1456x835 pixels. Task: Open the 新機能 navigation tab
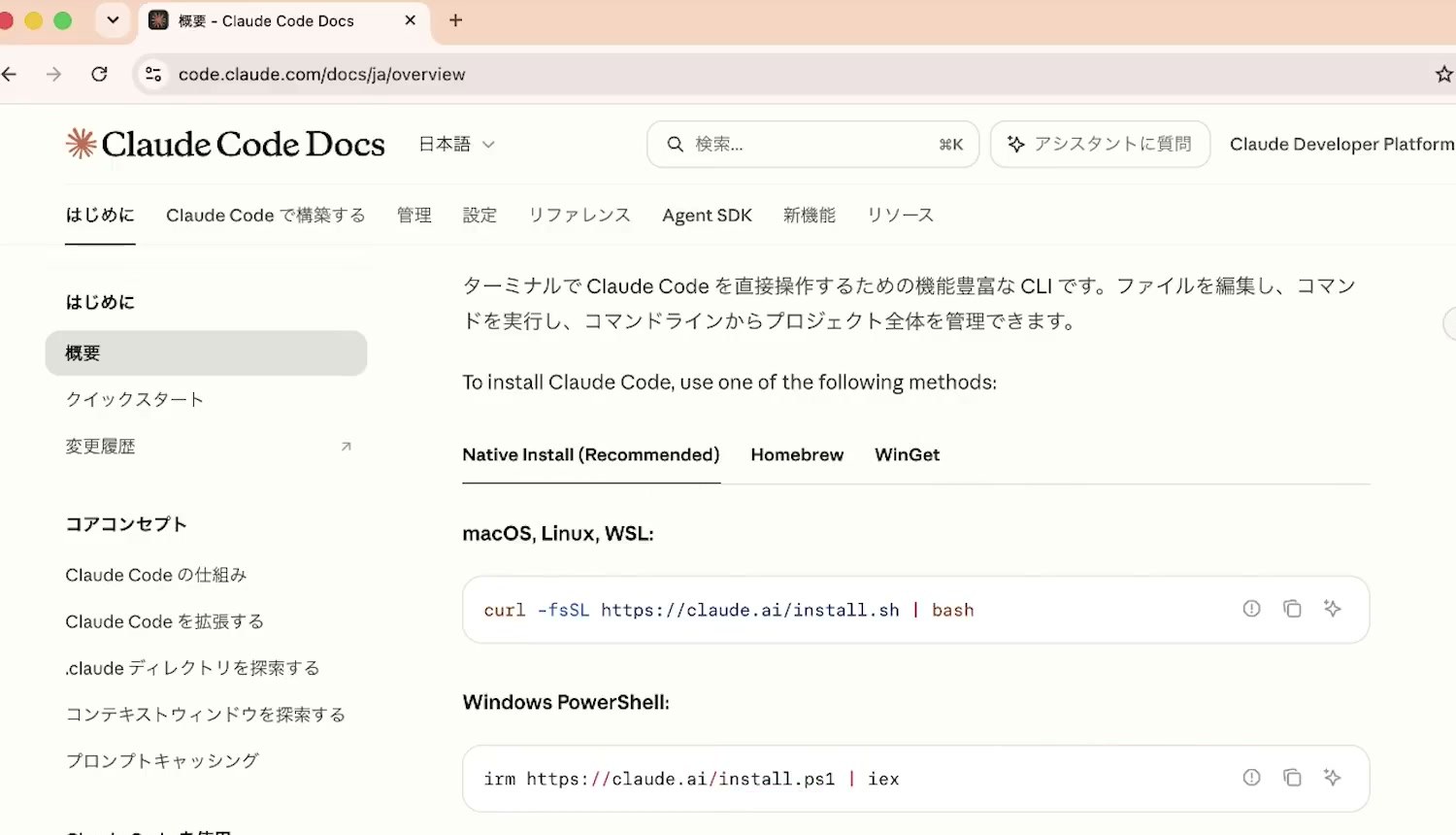(810, 216)
